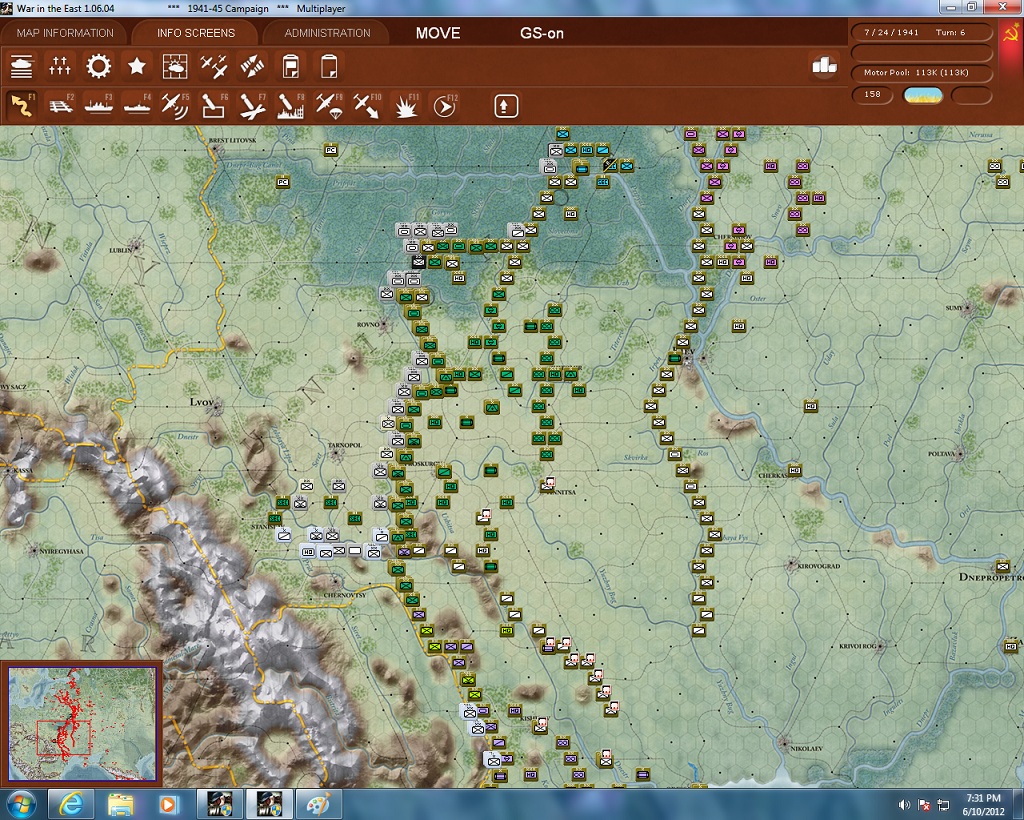Image resolution: width=1024 pixels, height=820 pixels.
Task: Click the Rovno city label
Action: pos(368,324)
